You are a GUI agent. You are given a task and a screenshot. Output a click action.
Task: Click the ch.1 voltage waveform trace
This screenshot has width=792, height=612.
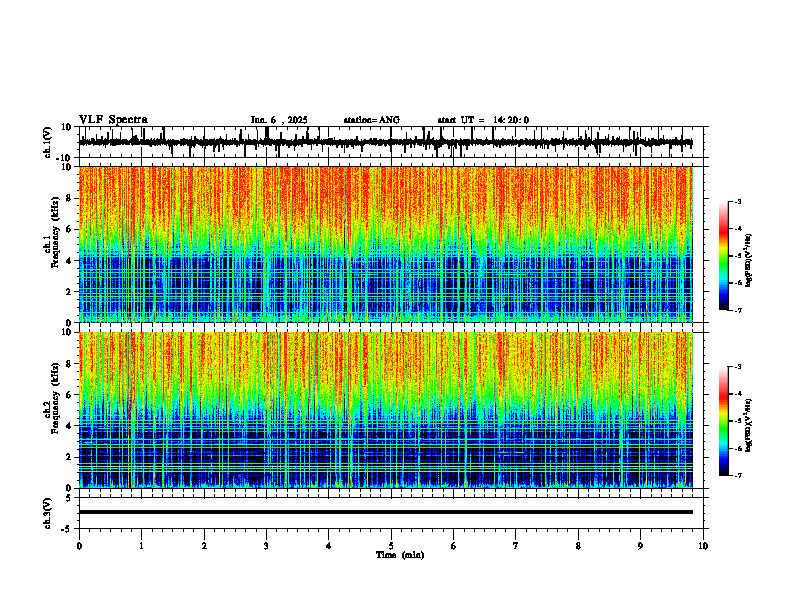(x=385, y=142)
